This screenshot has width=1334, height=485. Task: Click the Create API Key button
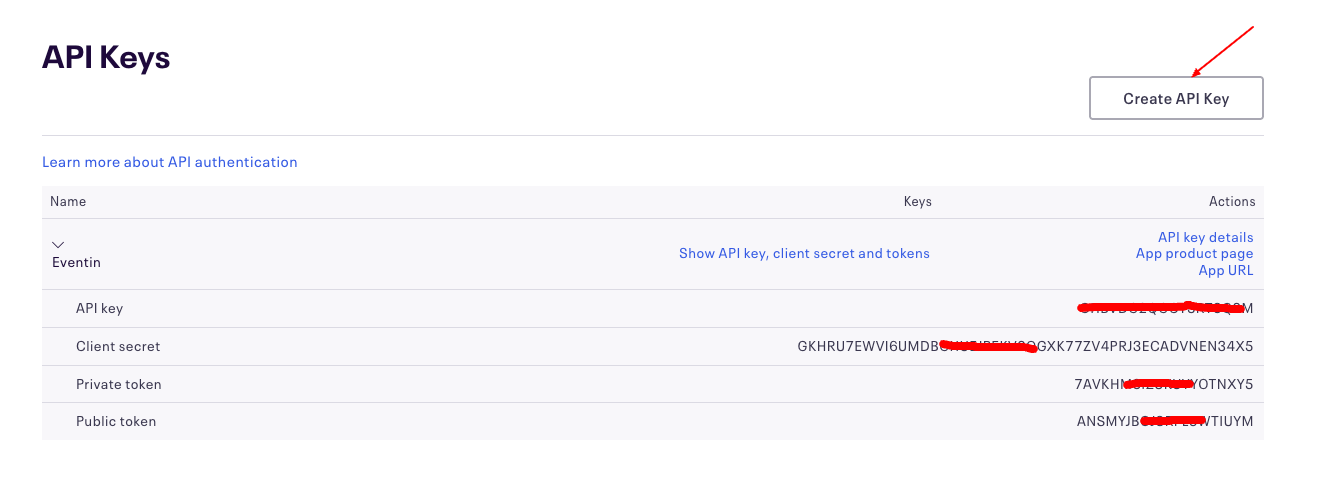1176,98
